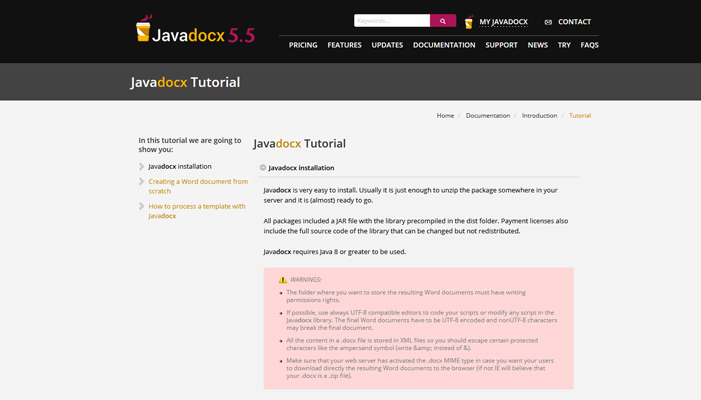The image size is (701, 400).
Task: Click the warning about UTF-8 compatible editors
Action: [422, 320]
